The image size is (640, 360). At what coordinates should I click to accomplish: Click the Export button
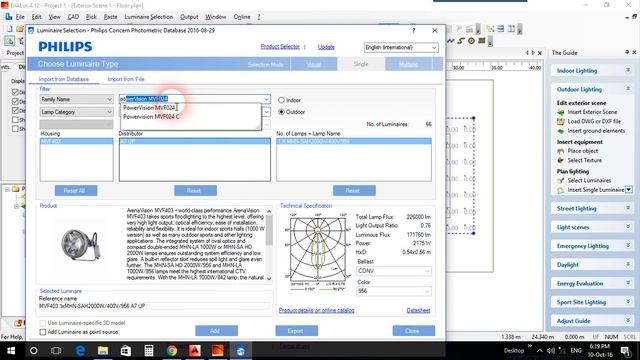(x=296, y=331)
